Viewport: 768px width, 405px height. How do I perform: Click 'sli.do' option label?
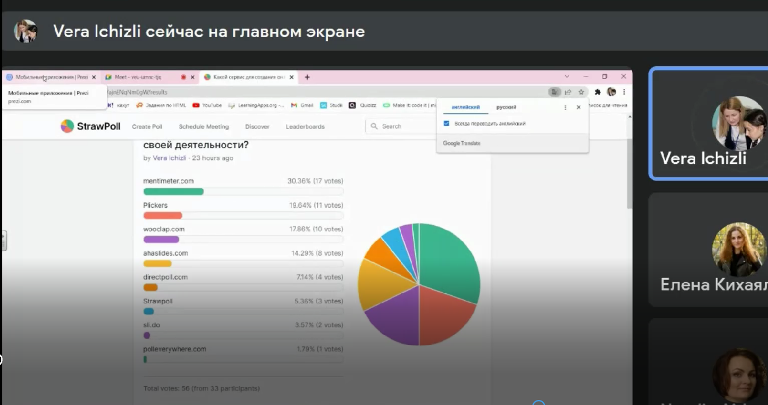pos(152,325)
